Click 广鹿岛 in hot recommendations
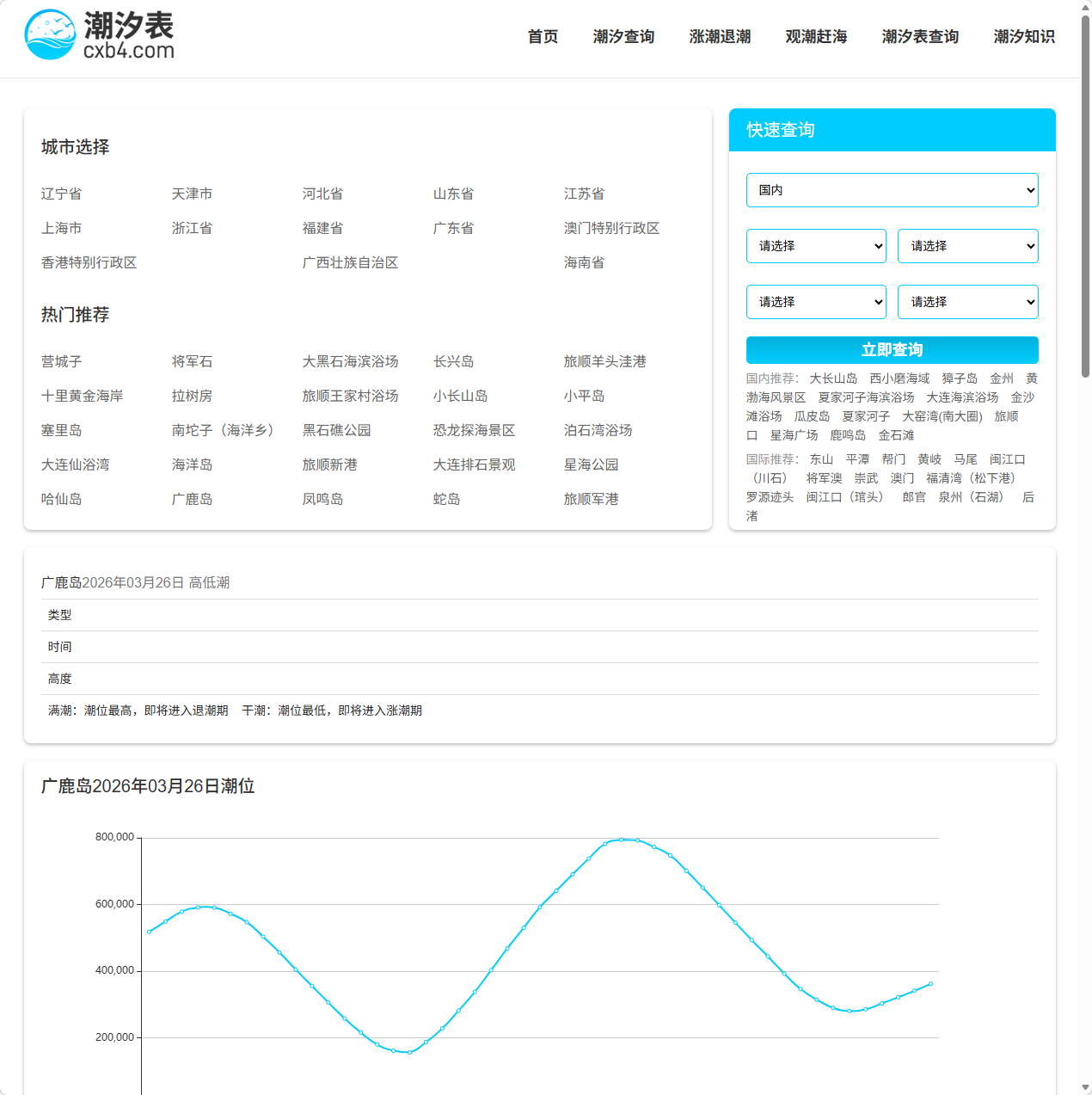Image resolution: width=1092 pixels, height=1095 pixels. (x=193, y=499)
